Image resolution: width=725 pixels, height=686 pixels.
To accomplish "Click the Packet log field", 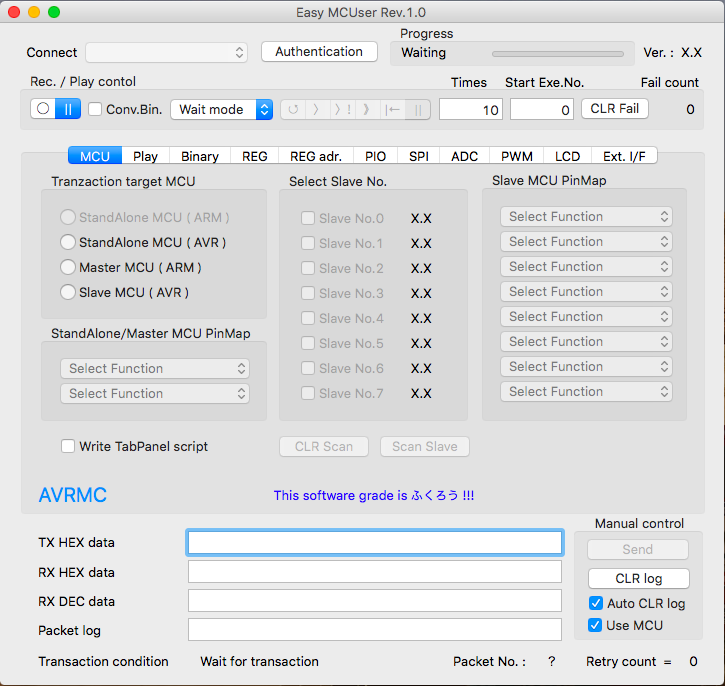I will (x=375, y=630).
